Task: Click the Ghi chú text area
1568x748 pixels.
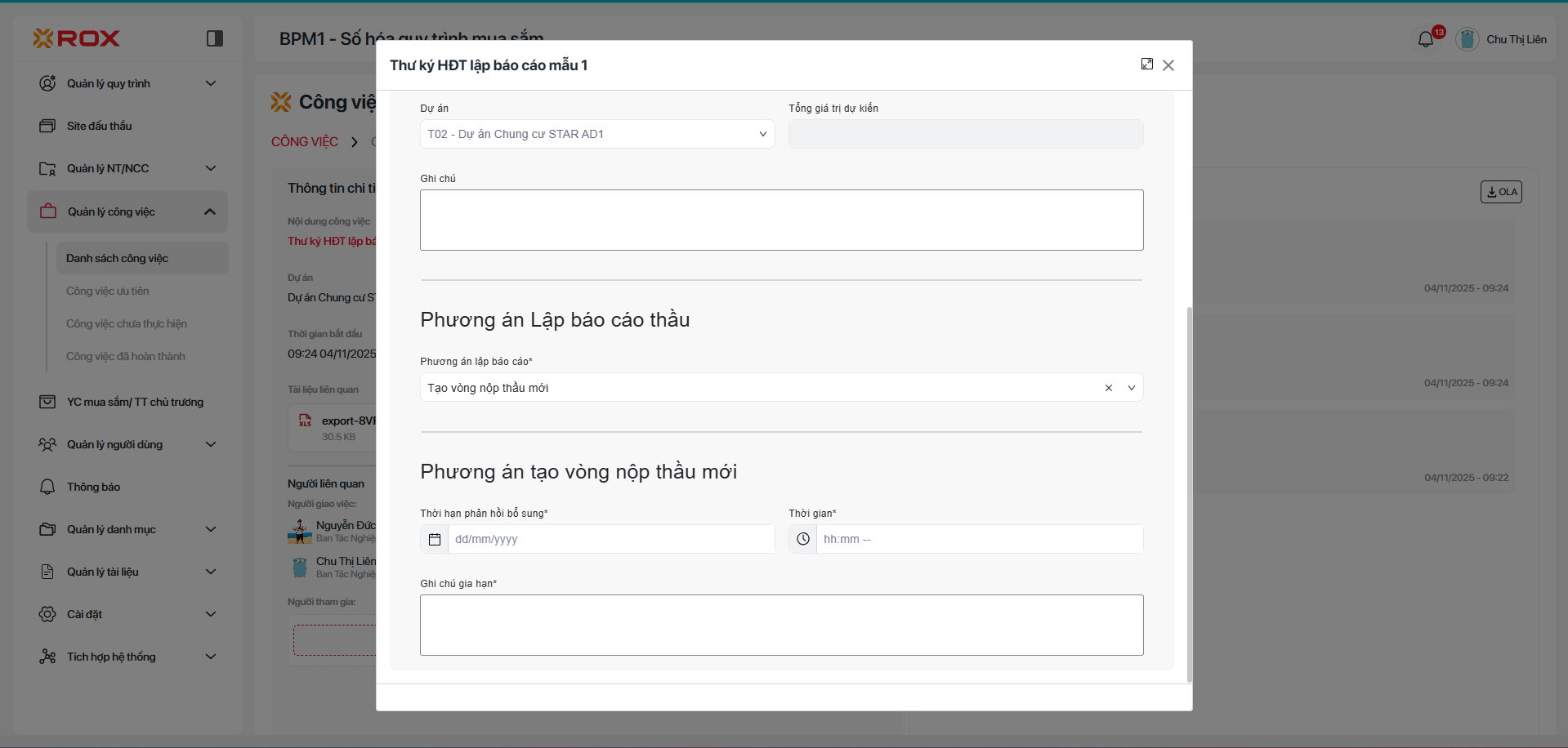Action: pyautogui.click(x=781, y=220)
